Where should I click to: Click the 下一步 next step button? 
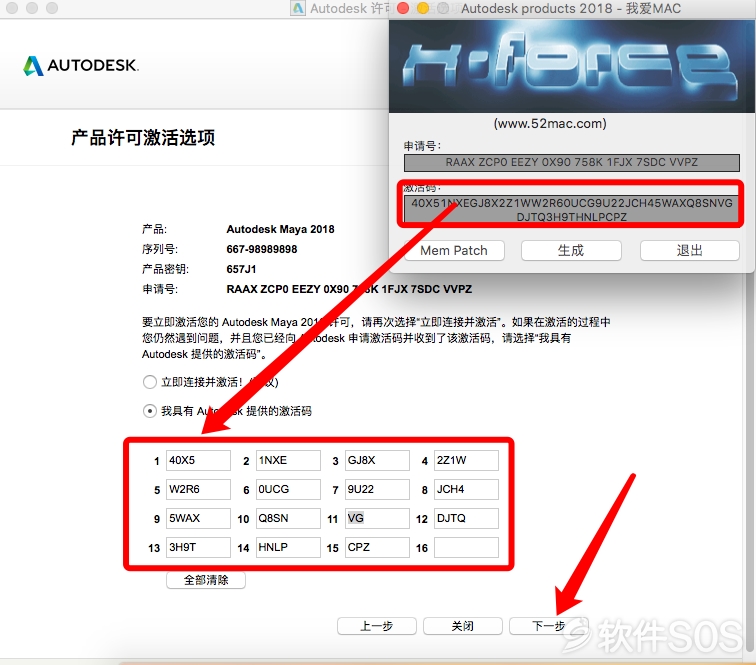tap(549, 626)
